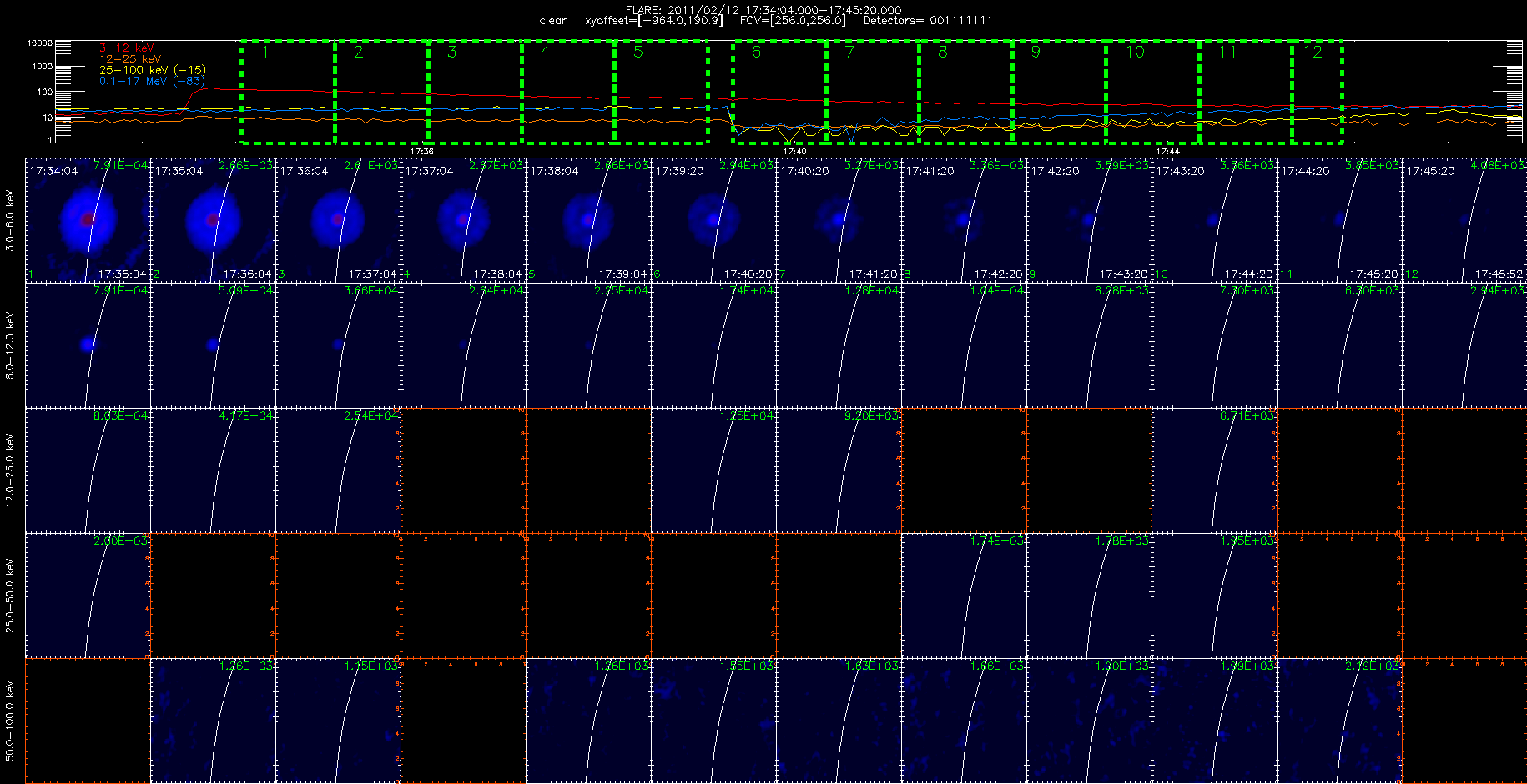Viewport: 1527px width, 784px height.
Task: Click the 9.20E+03 peak value label
Action: [872, 415]
